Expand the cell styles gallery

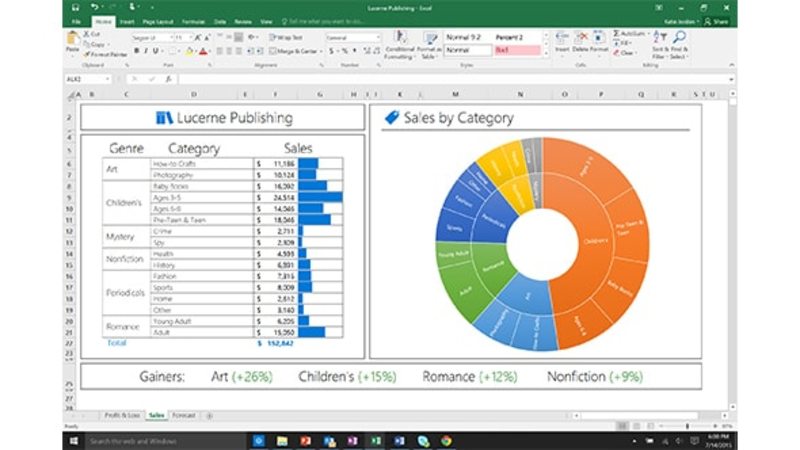click(546, 53)
